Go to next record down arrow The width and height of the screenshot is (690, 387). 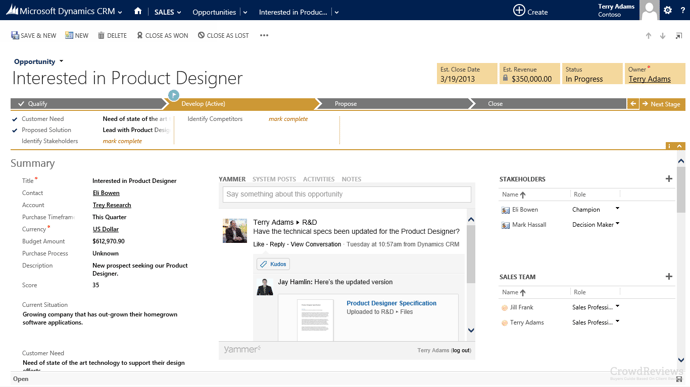pos(662,36)
